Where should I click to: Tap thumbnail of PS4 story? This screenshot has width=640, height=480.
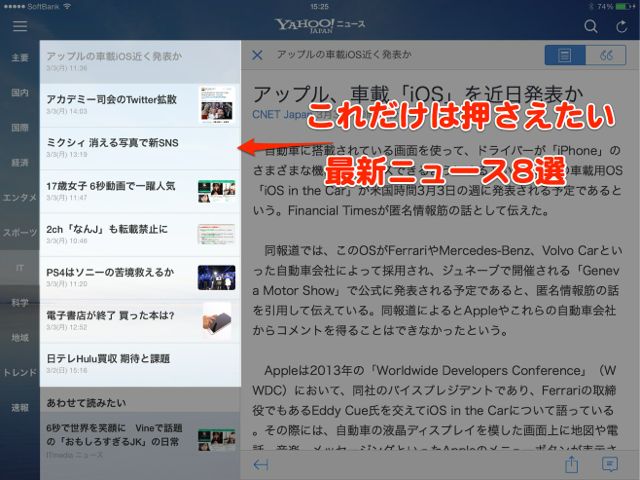(217, 278)
